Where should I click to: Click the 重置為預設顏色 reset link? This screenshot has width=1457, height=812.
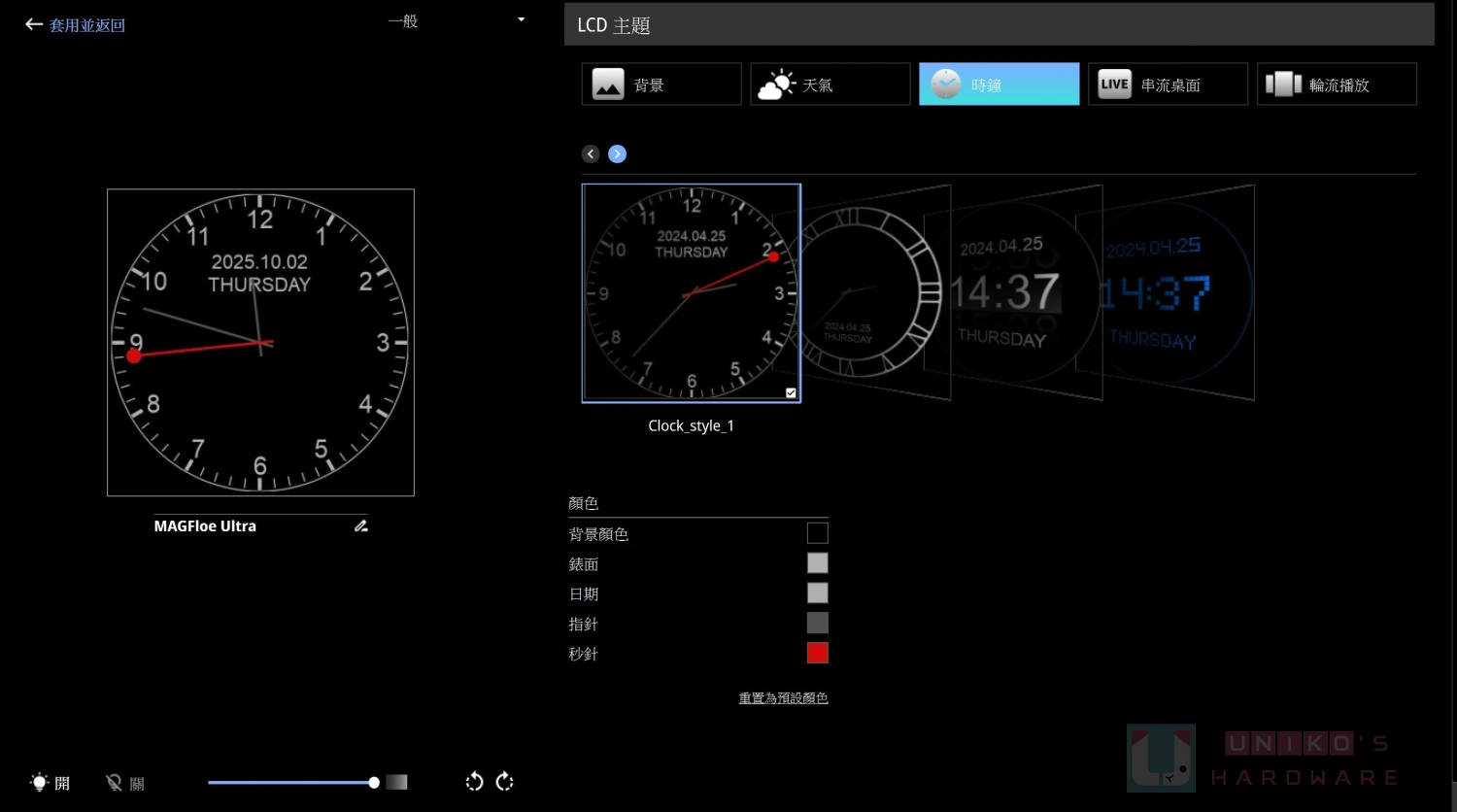[783, 697]
